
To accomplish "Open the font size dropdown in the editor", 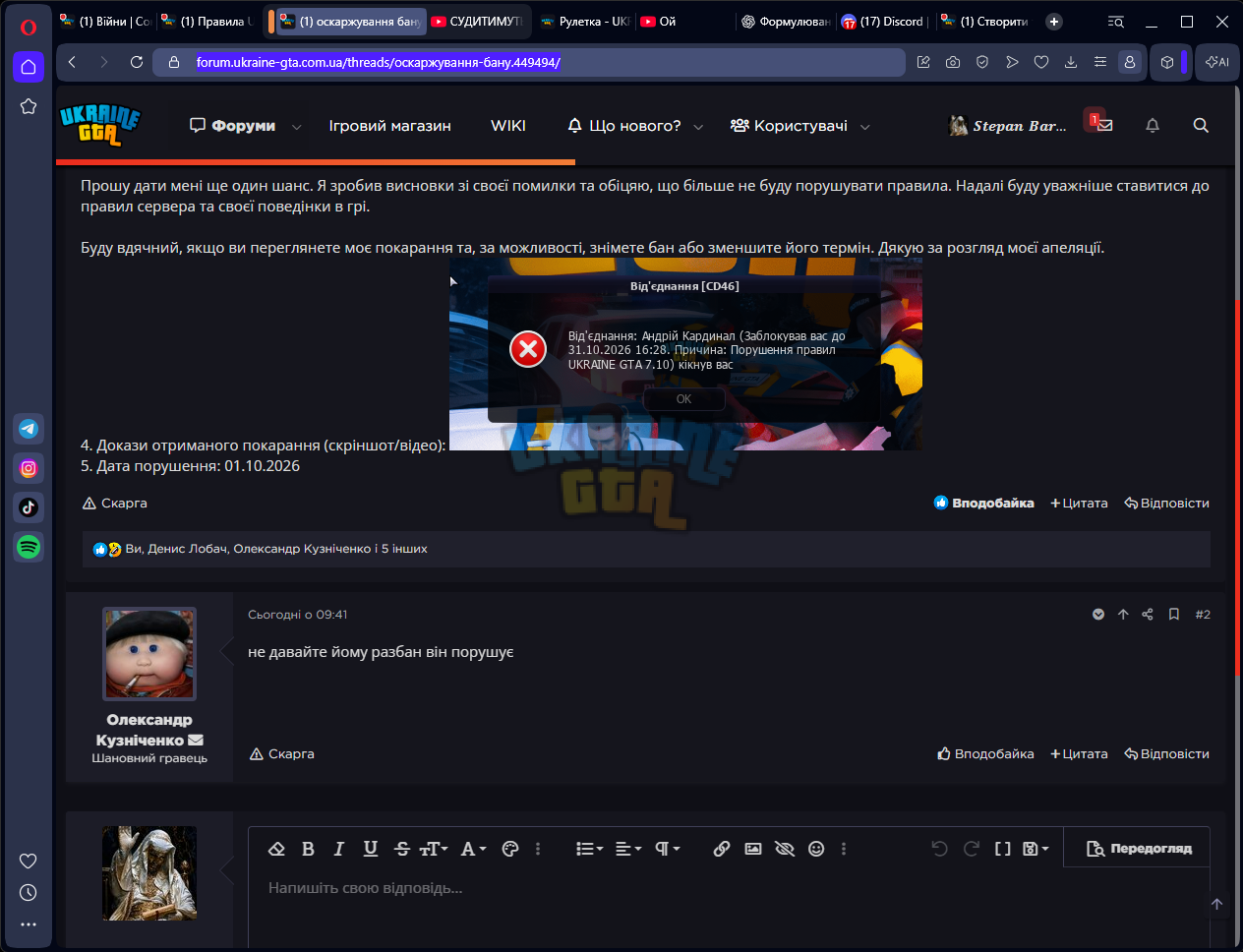I will pos(434,849).
